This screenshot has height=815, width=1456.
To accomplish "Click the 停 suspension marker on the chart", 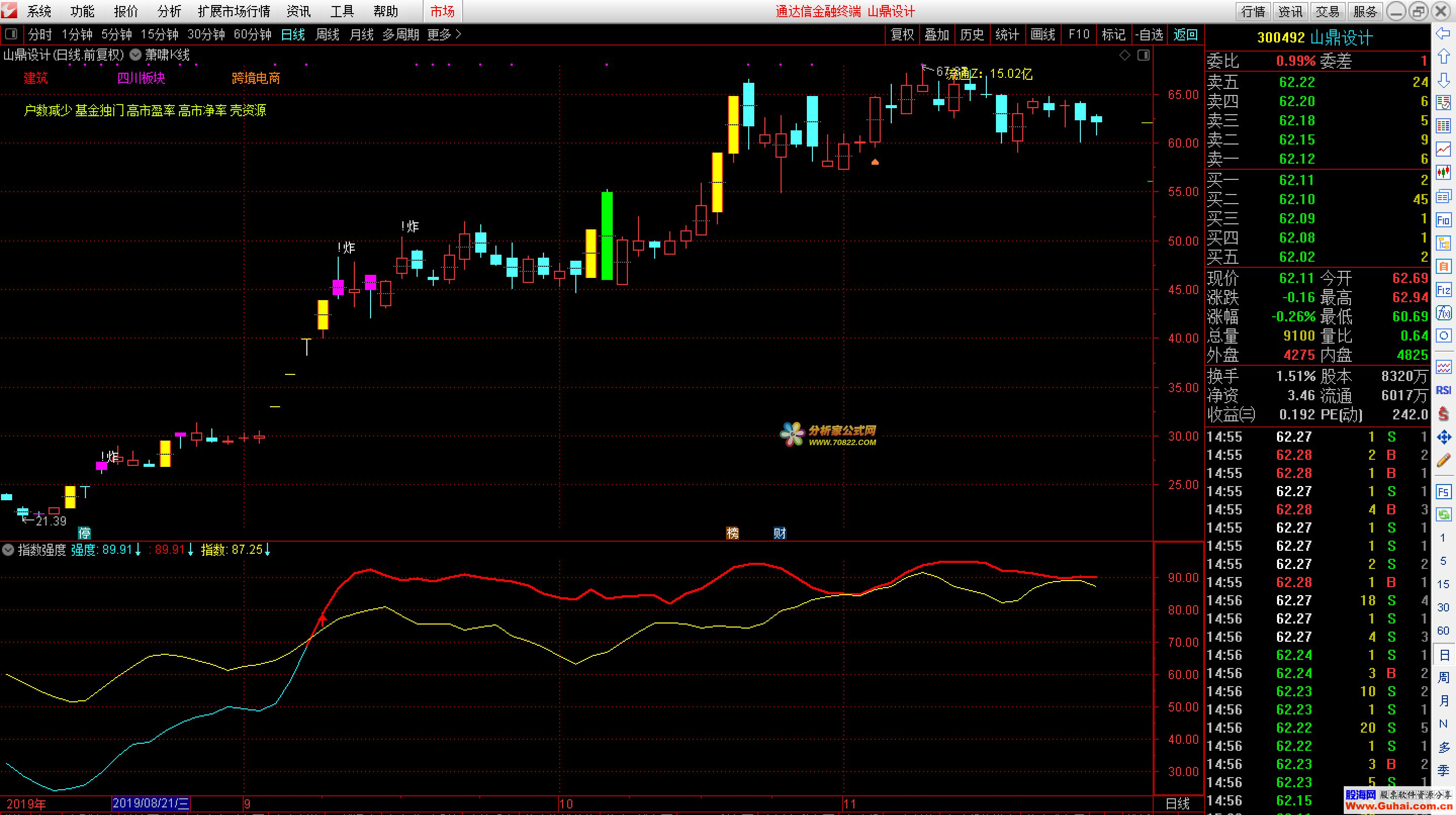I will (84, 533).
